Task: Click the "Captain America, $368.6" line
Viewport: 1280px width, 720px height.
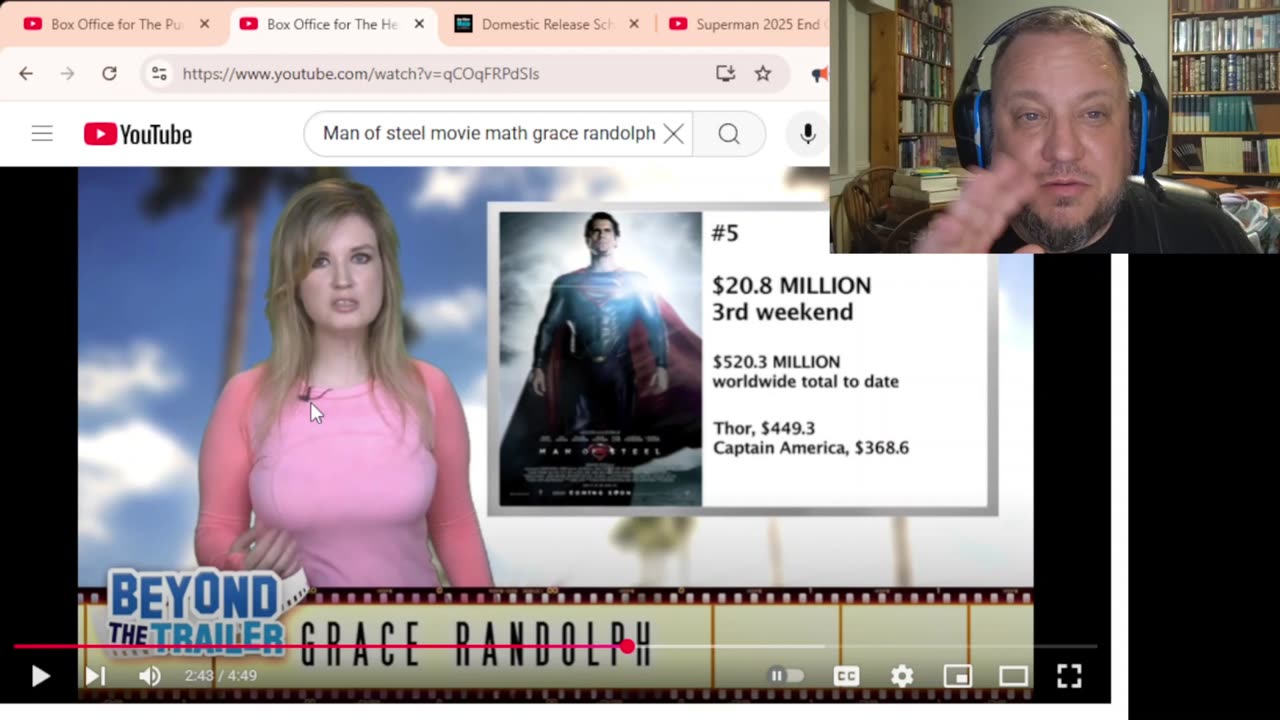Action: pos(811,448)
